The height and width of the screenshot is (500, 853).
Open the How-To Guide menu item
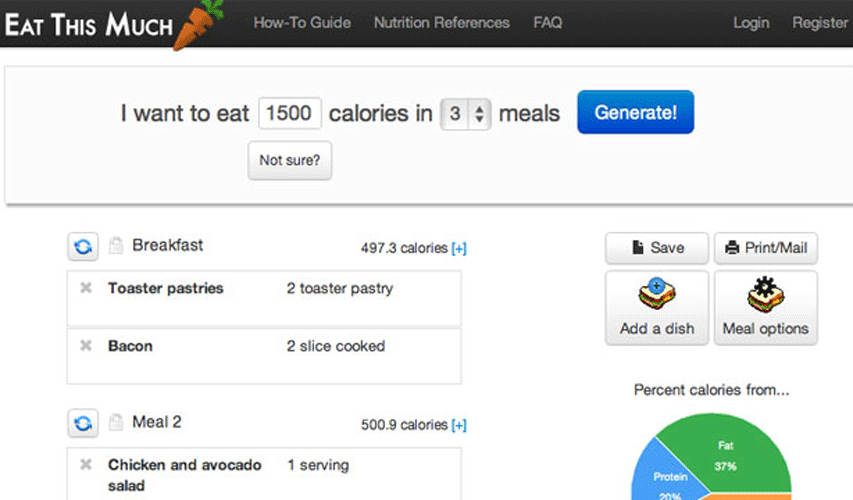pyautogui.click(x=302, y=23)
